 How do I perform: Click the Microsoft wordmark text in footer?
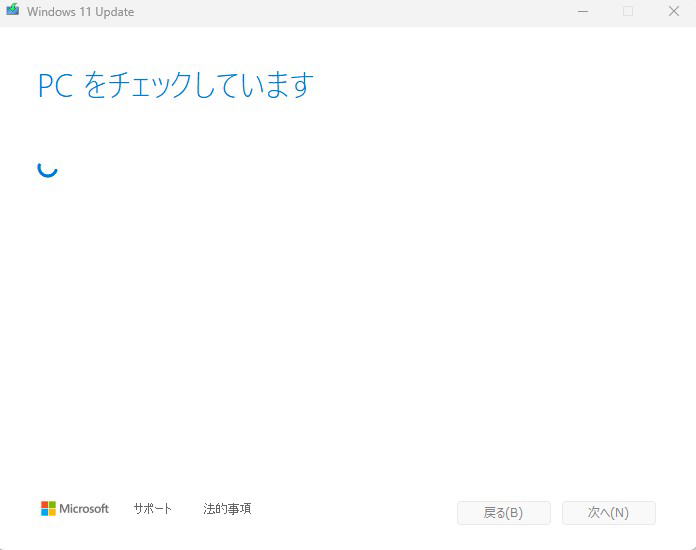click(84, 509)
